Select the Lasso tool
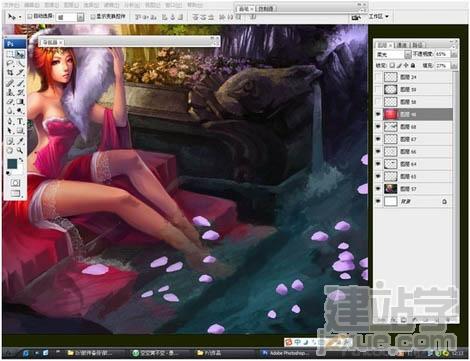 [10, 63]
